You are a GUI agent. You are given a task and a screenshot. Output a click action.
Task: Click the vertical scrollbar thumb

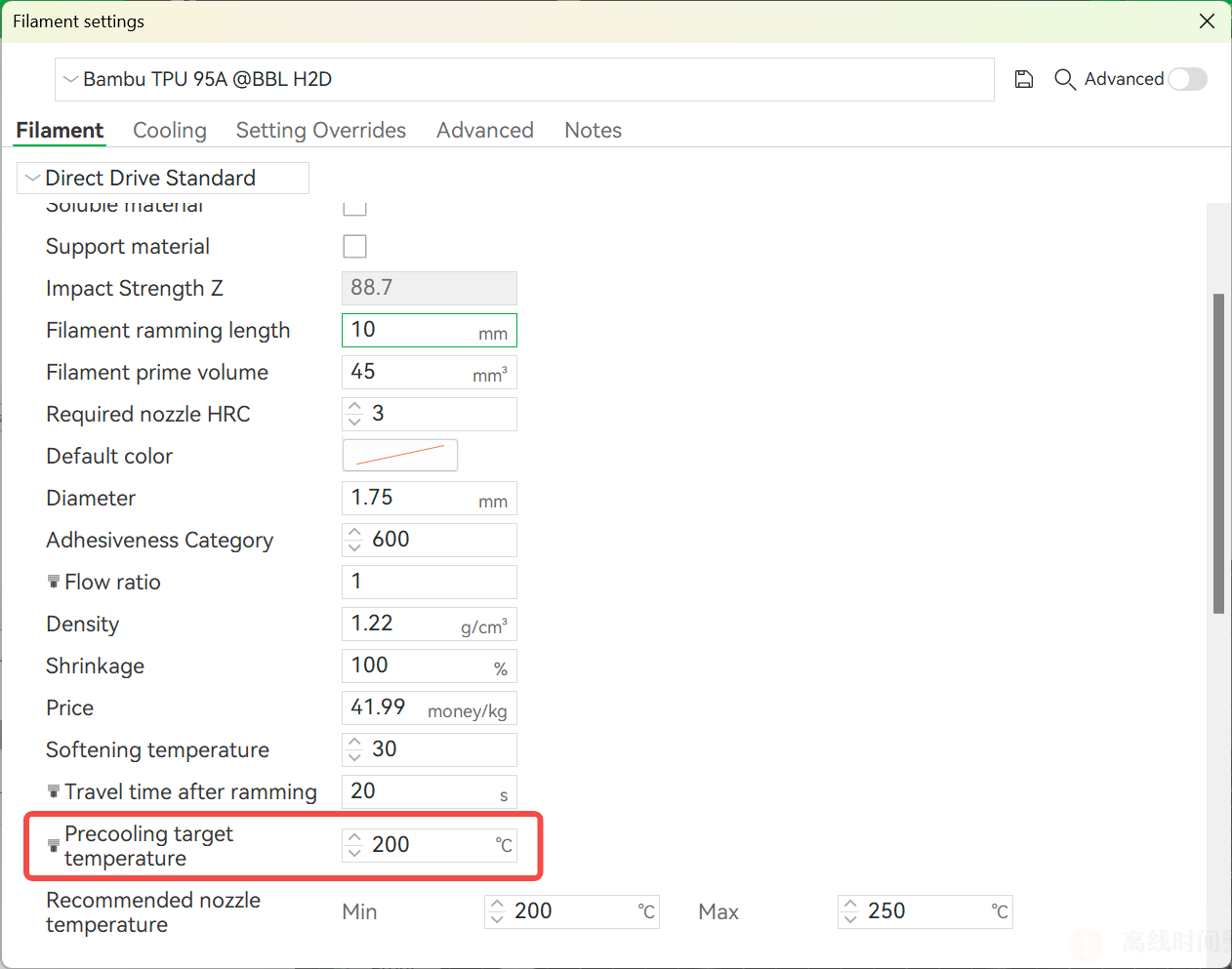(1218, 454)
